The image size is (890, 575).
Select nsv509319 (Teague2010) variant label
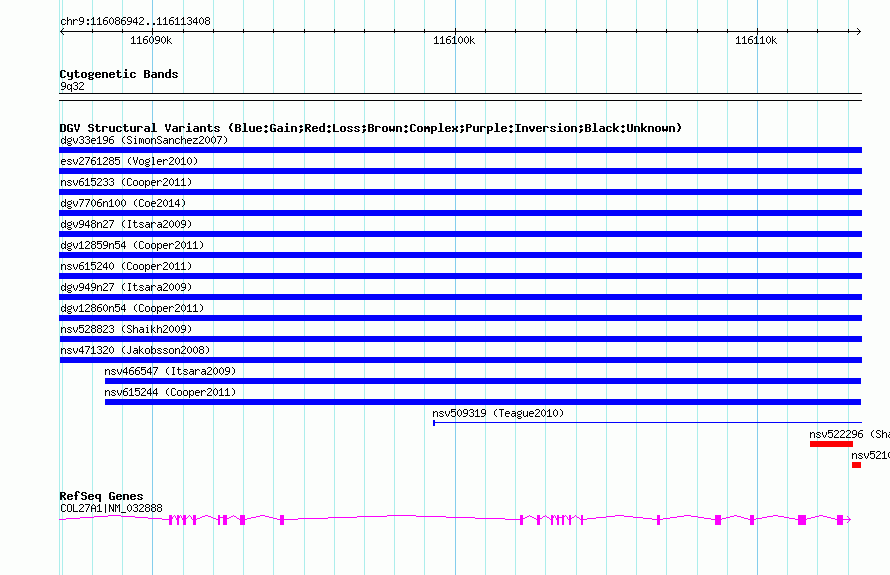click(x=498, y=413)
